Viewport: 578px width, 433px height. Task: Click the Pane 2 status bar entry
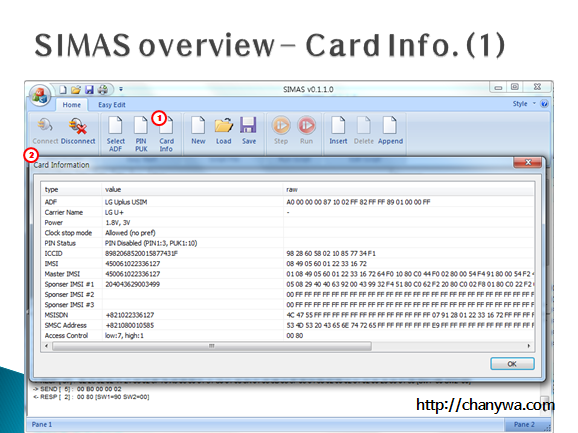524,425
